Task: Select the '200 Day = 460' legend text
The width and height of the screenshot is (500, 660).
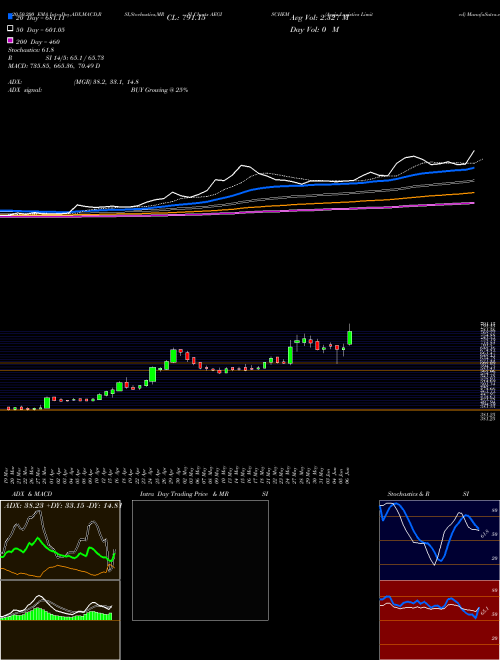Action: [38, 42]
